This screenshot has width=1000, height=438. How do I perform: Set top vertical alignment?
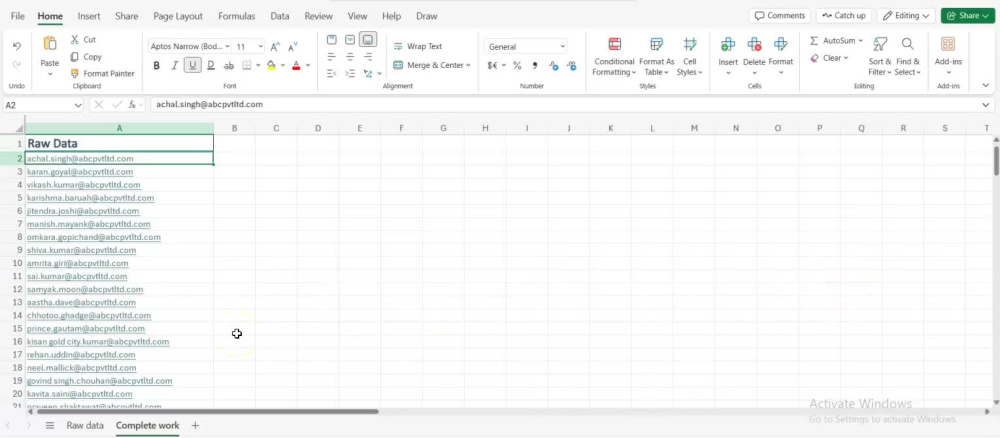click(x=332, y=40)
